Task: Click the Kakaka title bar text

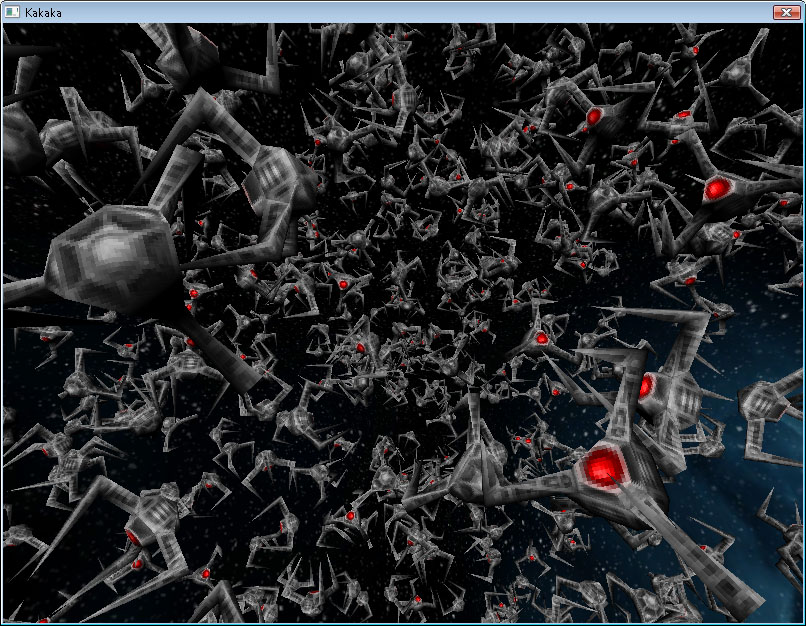Action: pos(42,12)
